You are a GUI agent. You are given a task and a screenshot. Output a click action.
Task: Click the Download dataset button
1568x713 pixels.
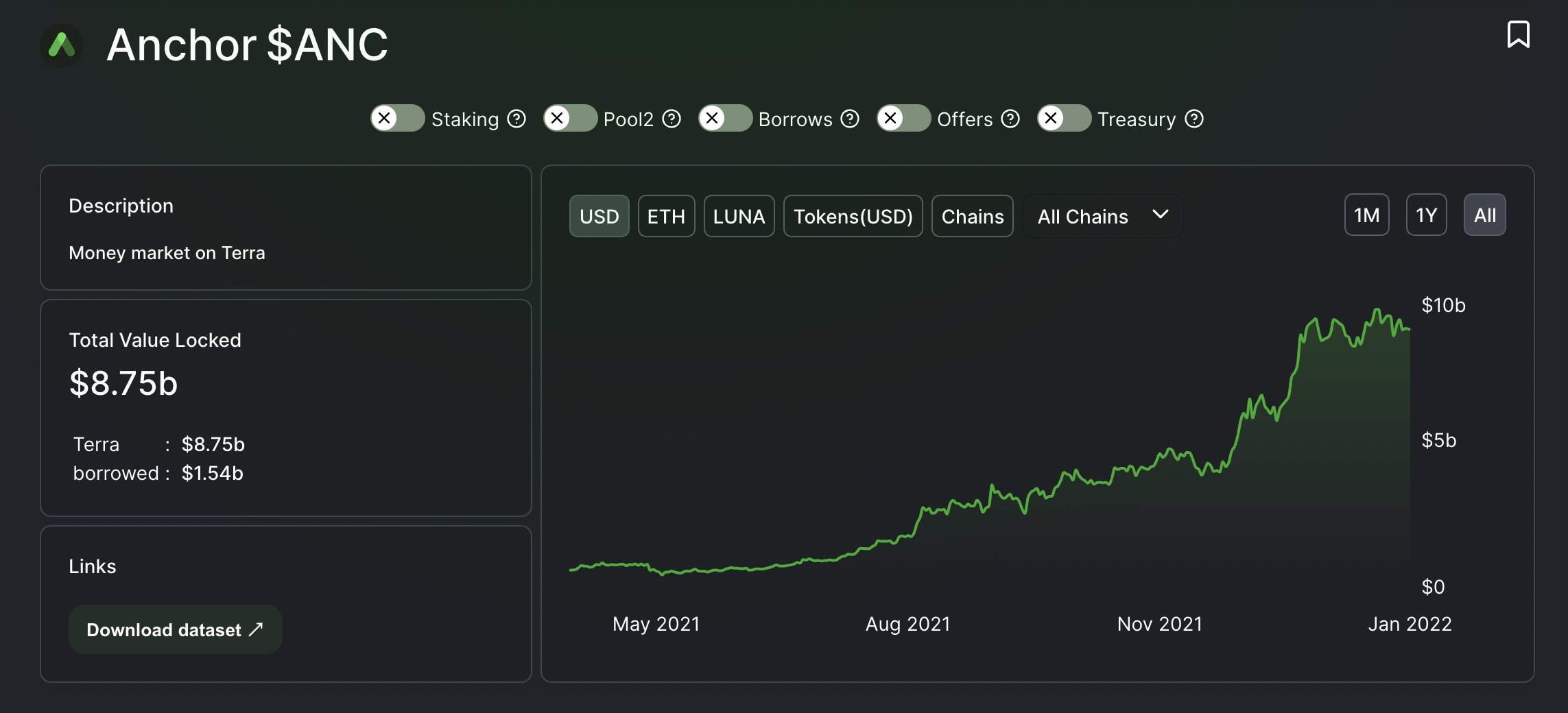(176, 629)
